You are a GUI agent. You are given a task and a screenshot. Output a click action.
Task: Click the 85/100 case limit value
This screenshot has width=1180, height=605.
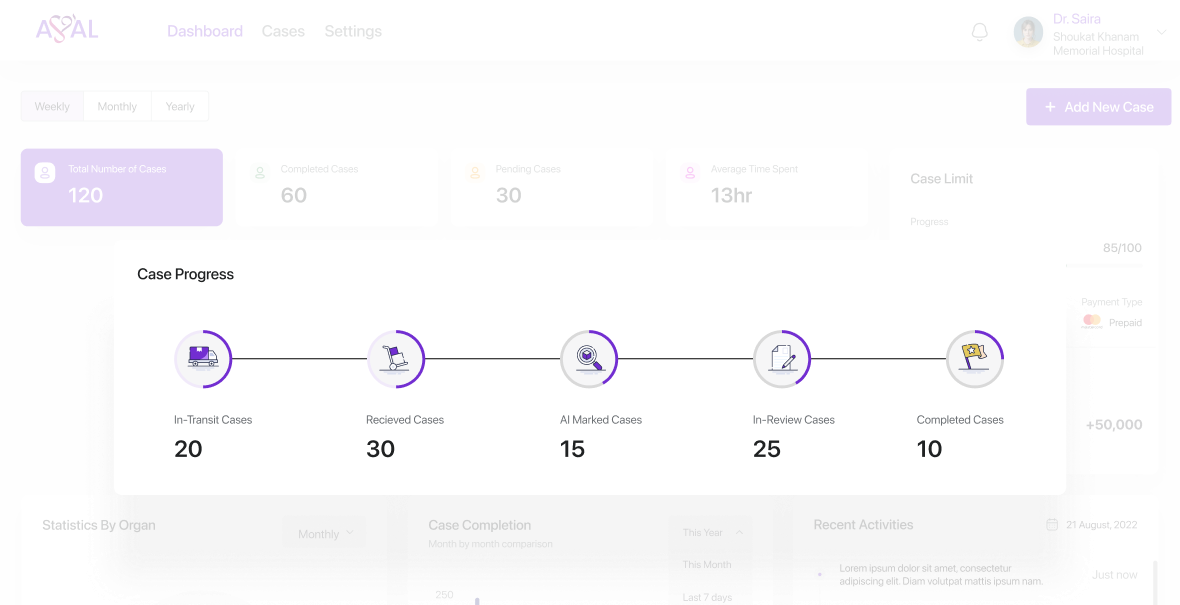(1122, 248)
